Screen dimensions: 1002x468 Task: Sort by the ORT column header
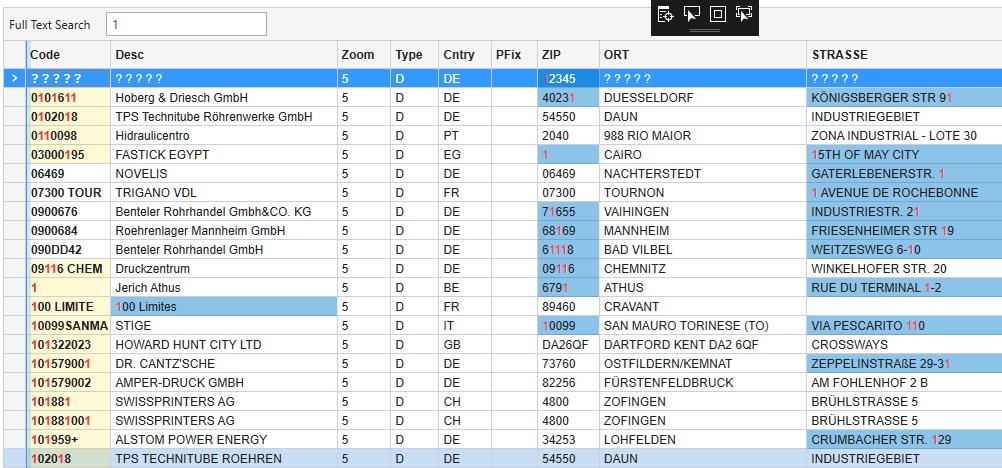[x=703, y=55]
